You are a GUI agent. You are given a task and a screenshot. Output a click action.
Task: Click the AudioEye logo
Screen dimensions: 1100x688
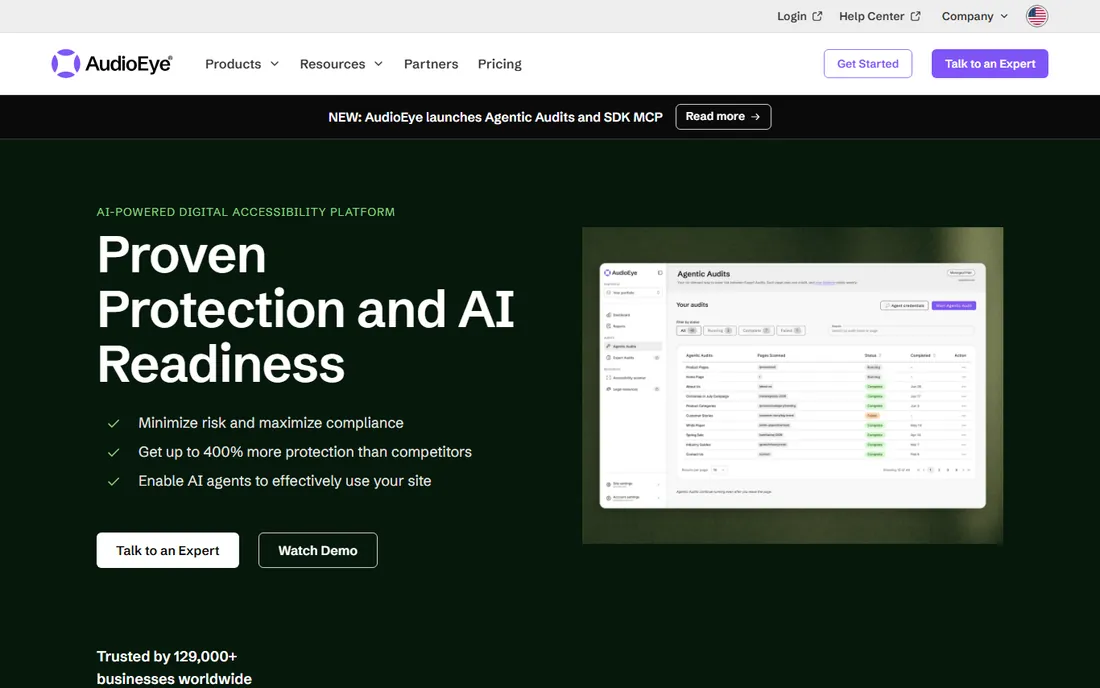pos(112,64)
